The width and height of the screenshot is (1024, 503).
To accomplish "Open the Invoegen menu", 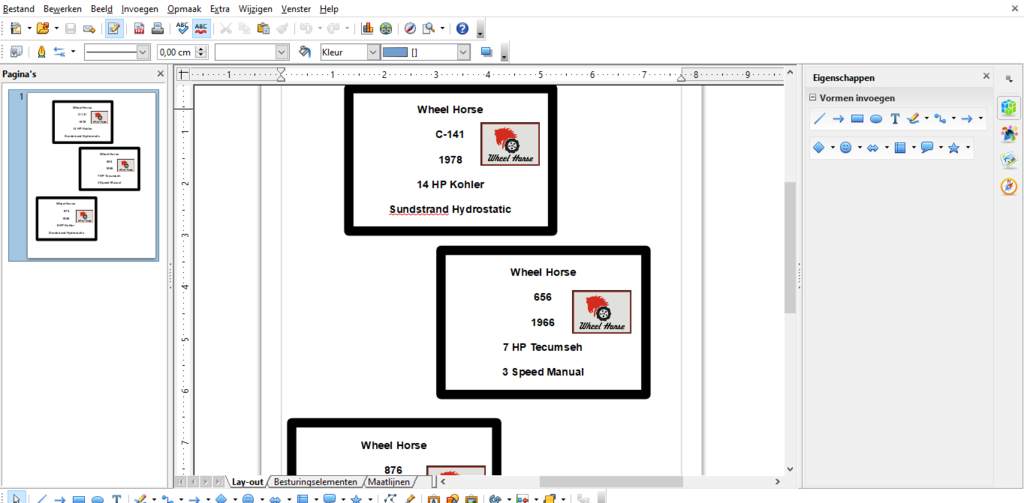I will point(140,8).
